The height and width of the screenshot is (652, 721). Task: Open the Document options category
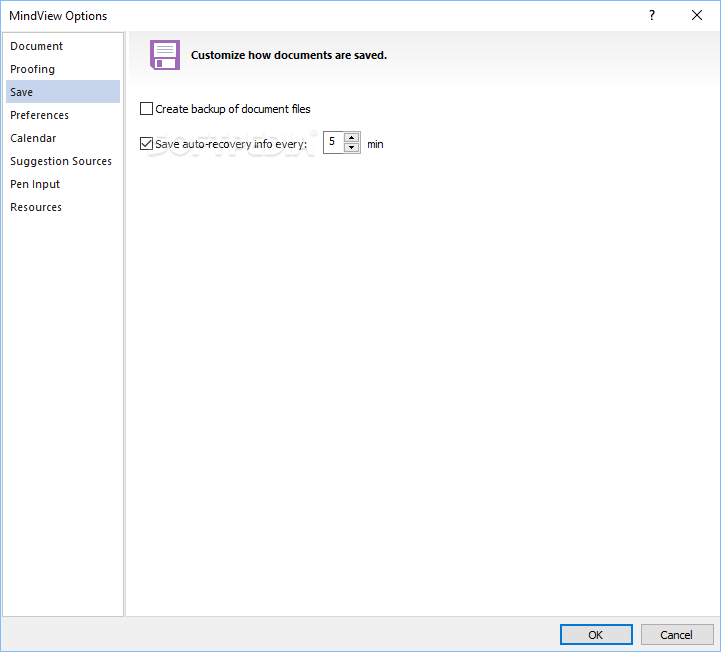[63, 46]
